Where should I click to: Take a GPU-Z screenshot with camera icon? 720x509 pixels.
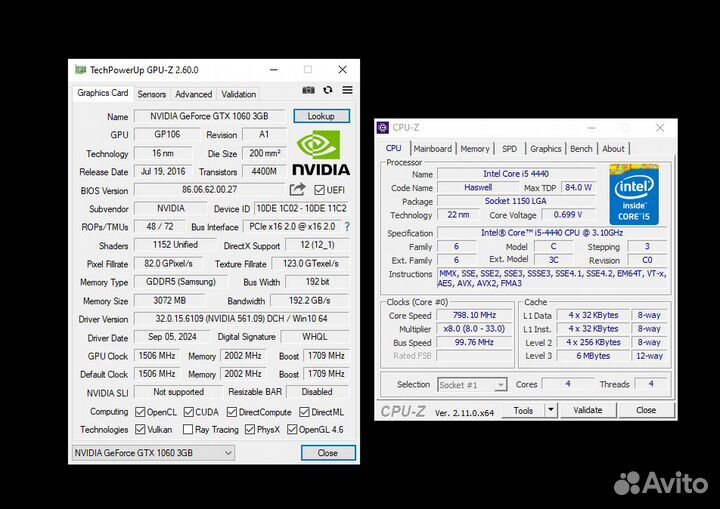pos(308,90)
